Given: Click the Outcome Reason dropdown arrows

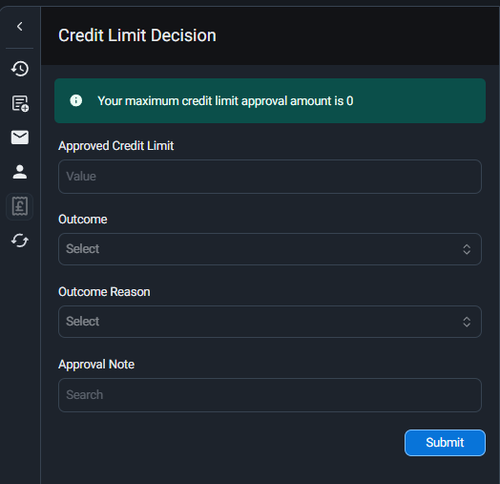Looking at the screenshot, I should [x=466, y=322].
